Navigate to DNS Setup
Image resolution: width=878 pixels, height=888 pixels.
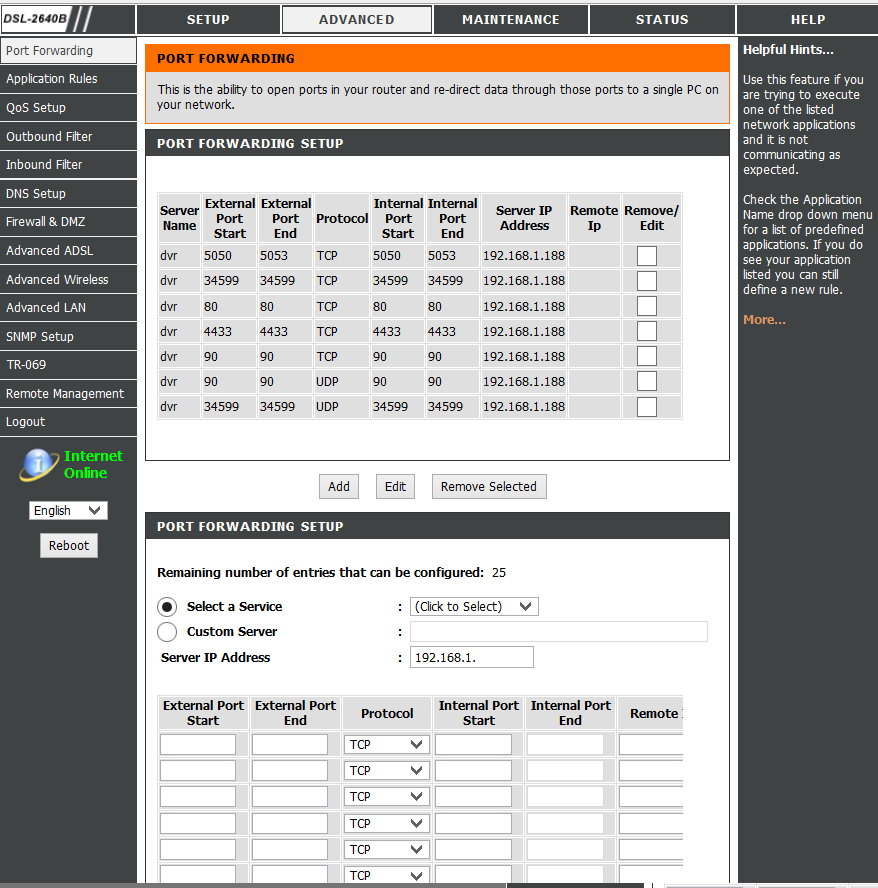click(x=68, y=194)
